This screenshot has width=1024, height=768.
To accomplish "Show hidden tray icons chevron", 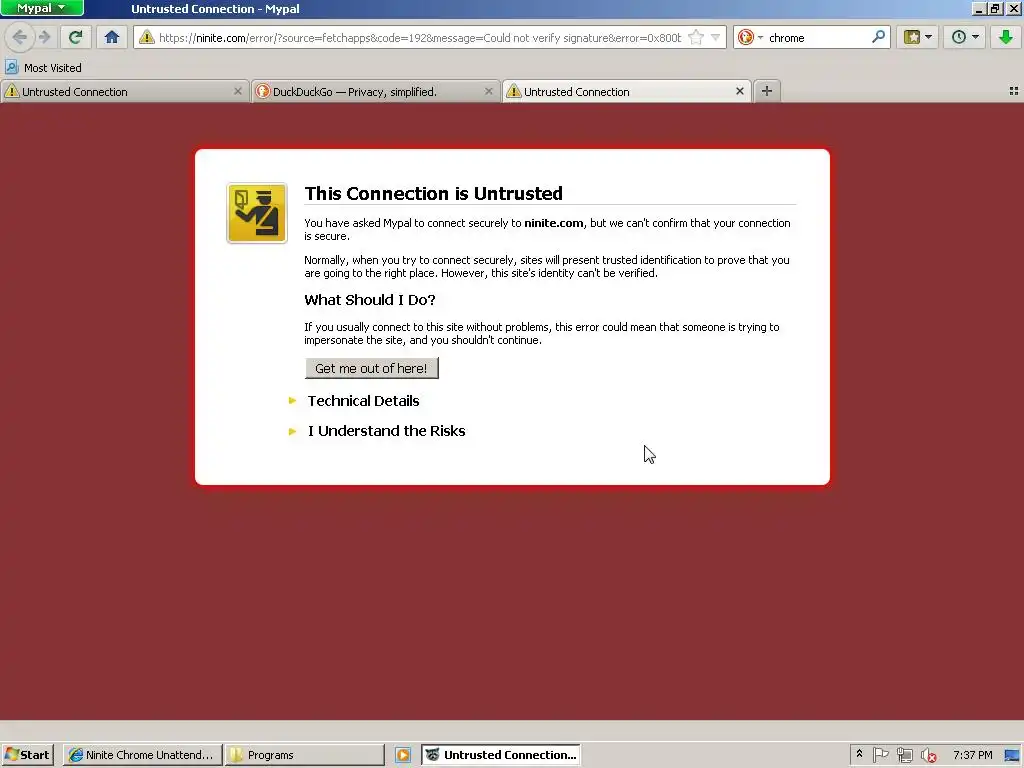I will [x=859, y=754].
